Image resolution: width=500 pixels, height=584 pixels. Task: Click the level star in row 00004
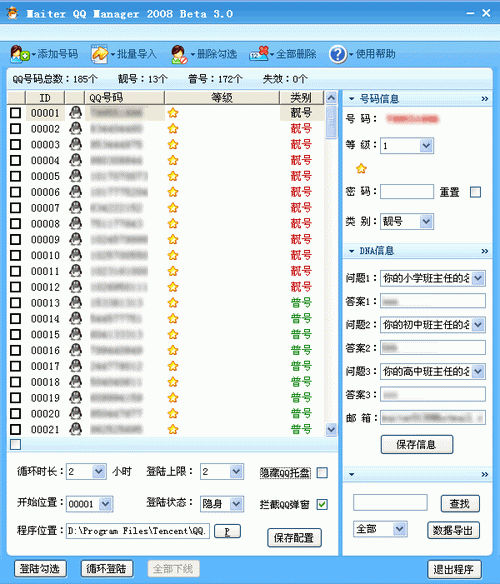(x=173, y=160)
